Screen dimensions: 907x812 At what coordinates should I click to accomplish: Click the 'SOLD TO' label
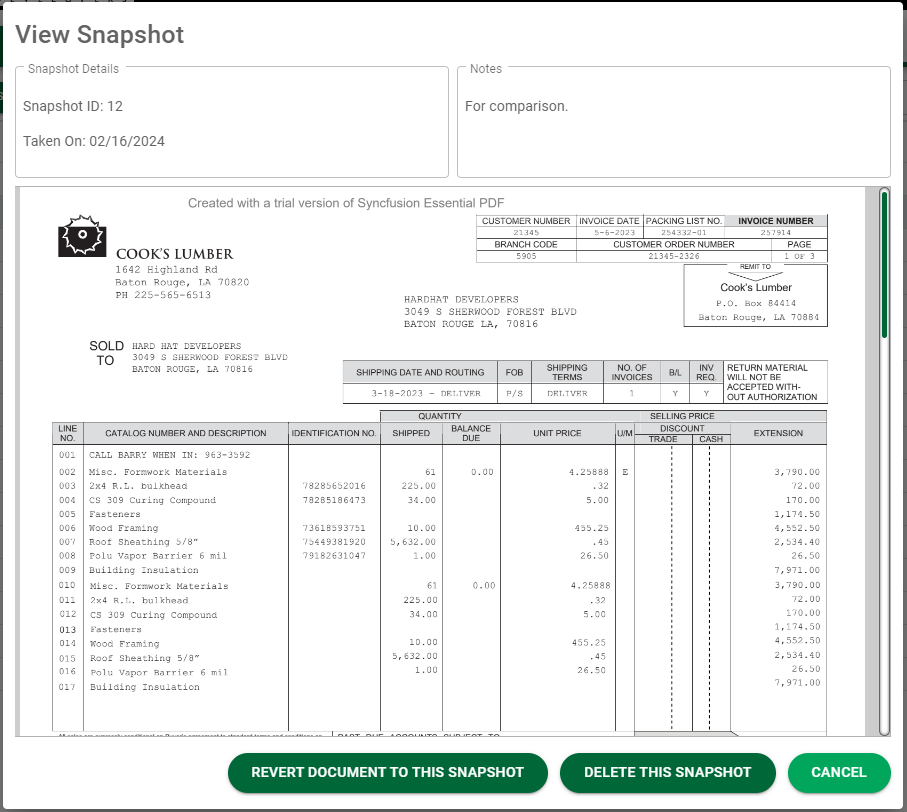[x=106, y=353]
